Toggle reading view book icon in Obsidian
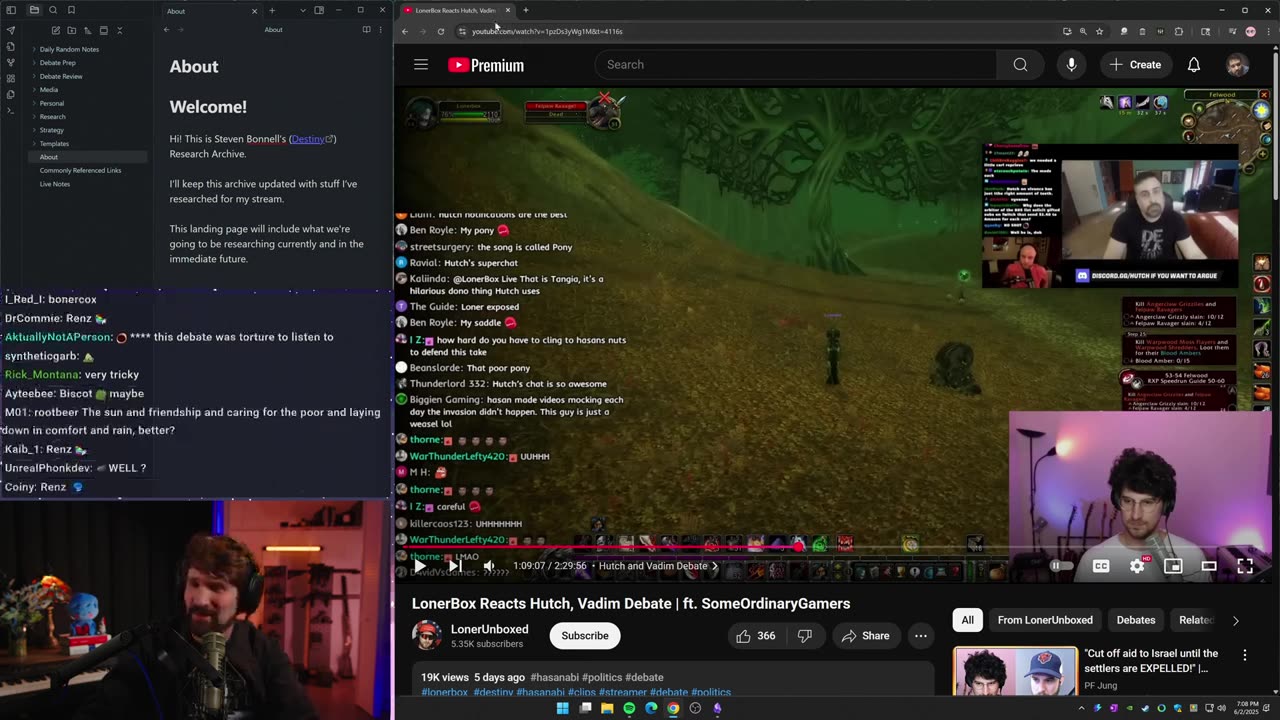 coord(366,29)
